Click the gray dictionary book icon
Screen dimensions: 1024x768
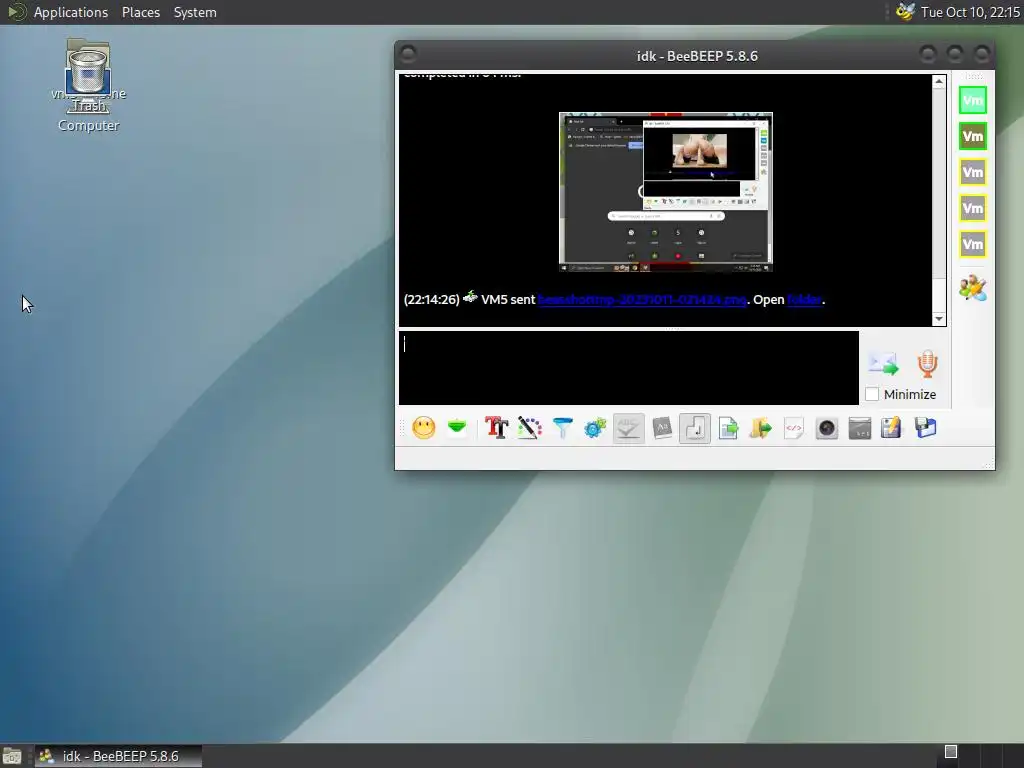(x=662, y=428)
